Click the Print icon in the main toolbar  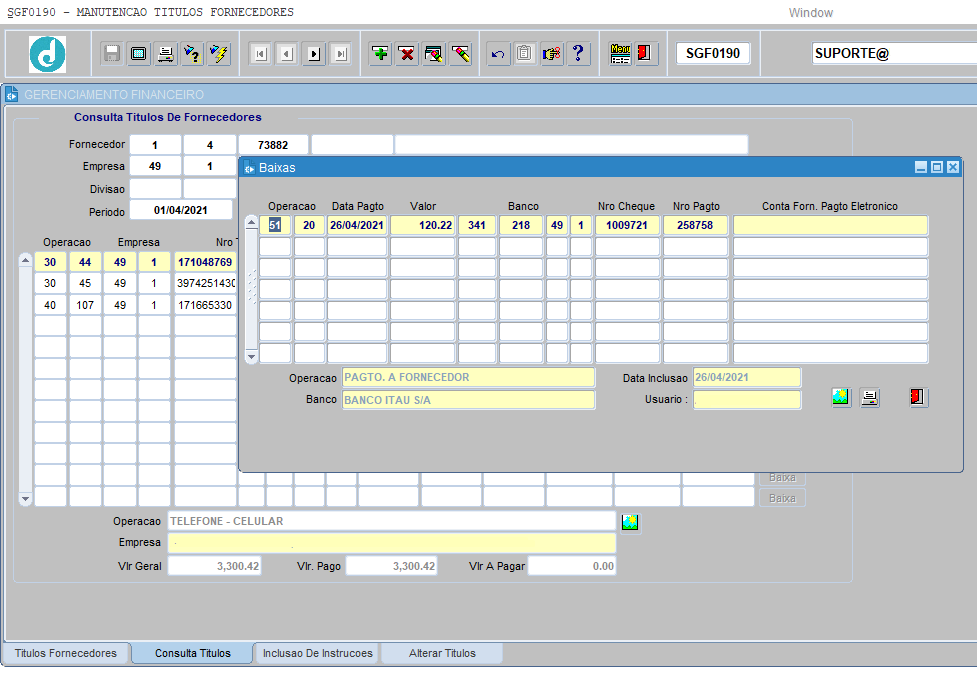(166, 54)
